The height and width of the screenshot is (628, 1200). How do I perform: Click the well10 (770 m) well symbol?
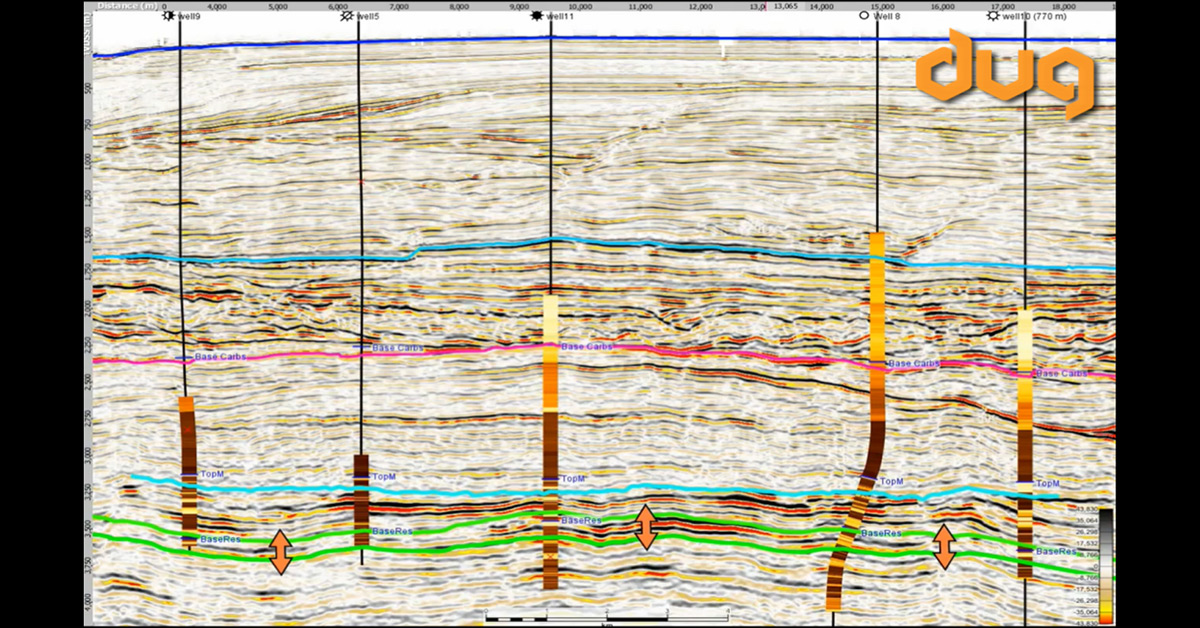pos(991,16)
